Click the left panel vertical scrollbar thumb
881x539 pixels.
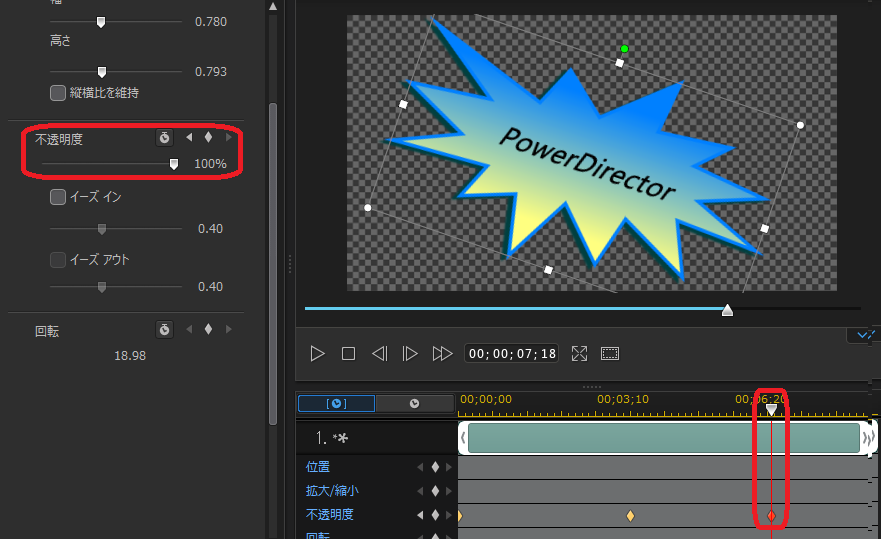point(273,264)
